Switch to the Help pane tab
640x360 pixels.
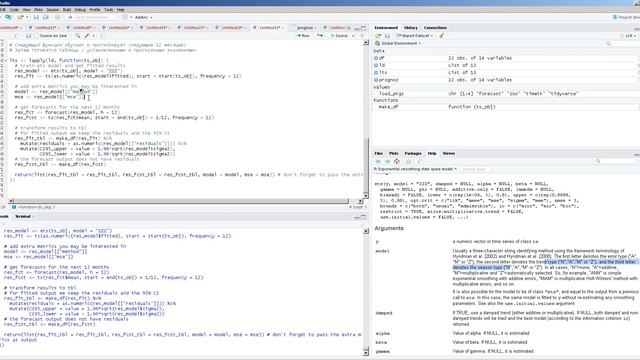coord(432,153)
